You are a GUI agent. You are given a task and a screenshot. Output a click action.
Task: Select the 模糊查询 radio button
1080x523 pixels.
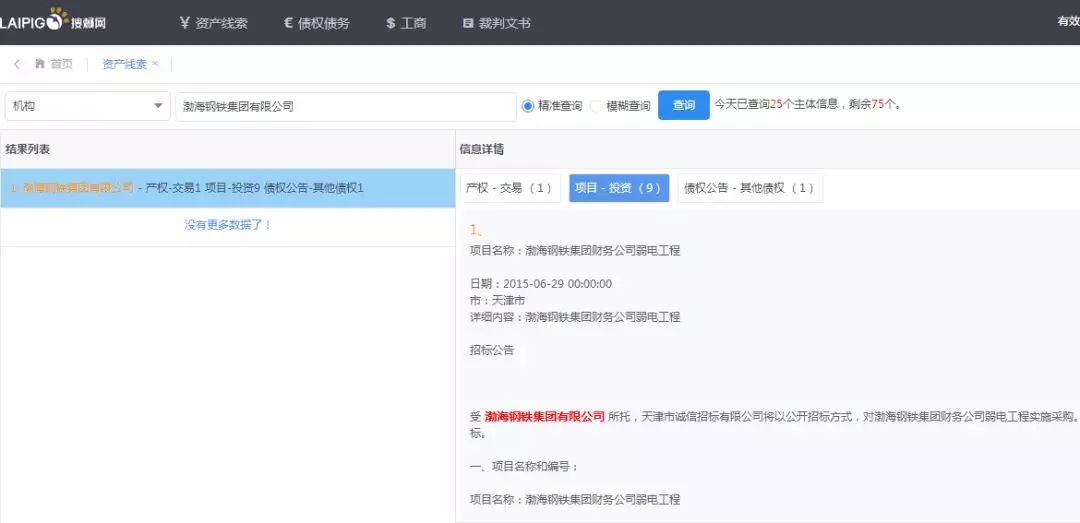point(596,106)
